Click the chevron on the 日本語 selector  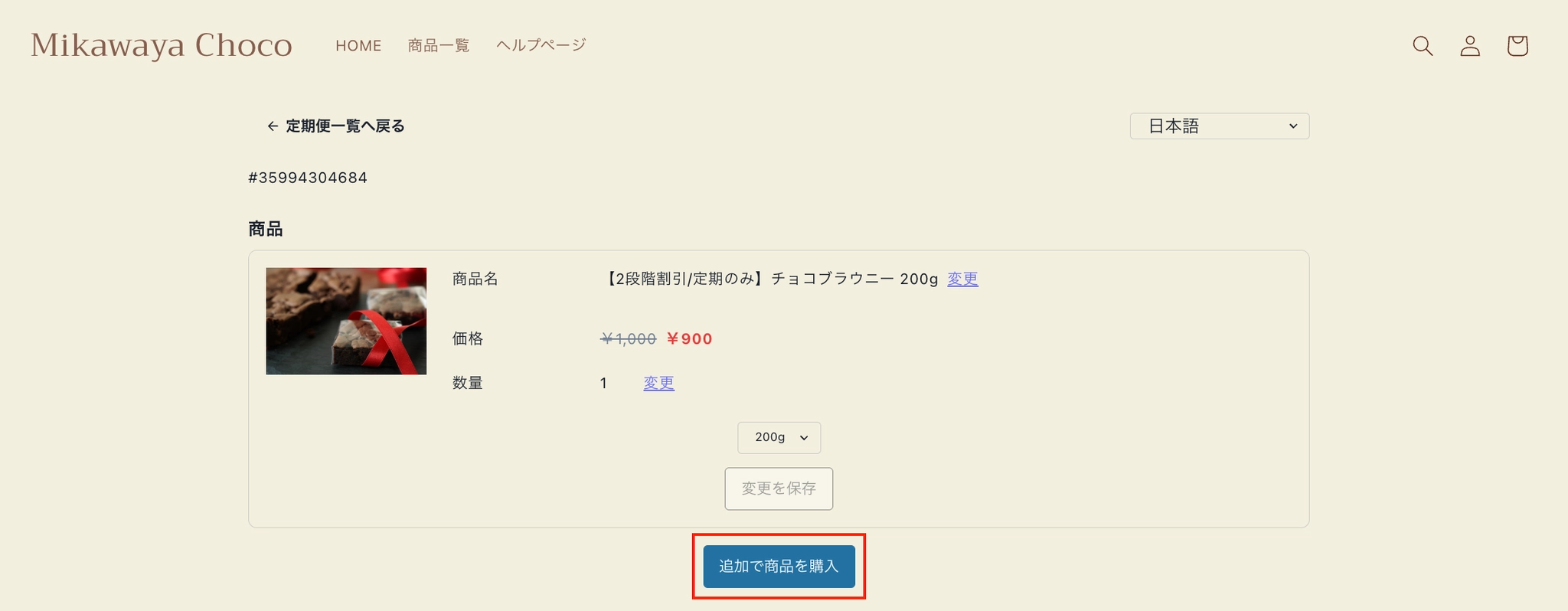coord(1293,126)
